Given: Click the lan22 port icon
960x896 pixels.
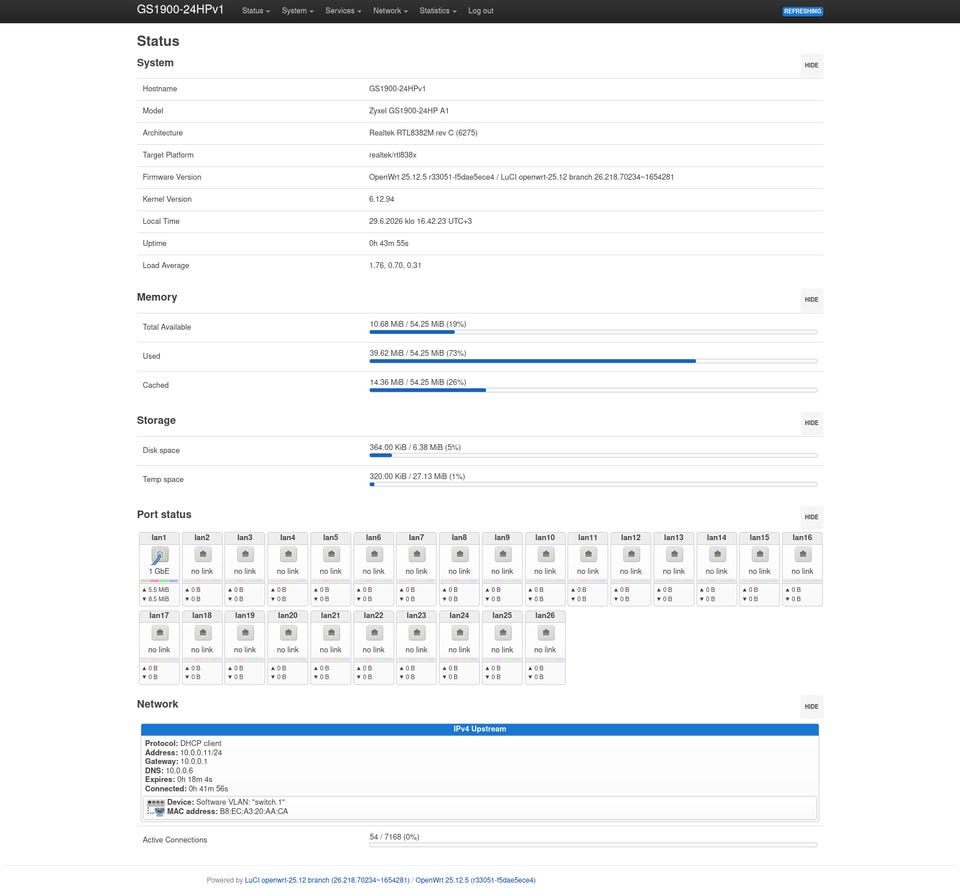Looking at the screenshot, I should point(373,633).
